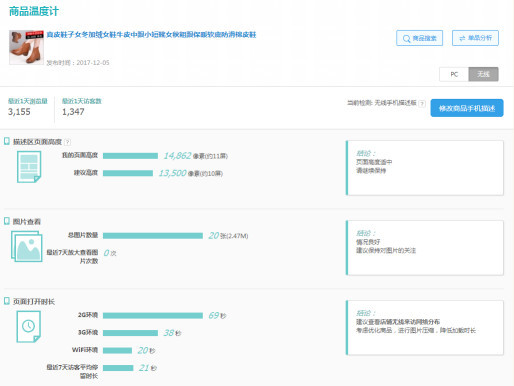Click the 21 seconds average stay bar
Viewport: 514px width, 386px height.
[x=118, y=368]
